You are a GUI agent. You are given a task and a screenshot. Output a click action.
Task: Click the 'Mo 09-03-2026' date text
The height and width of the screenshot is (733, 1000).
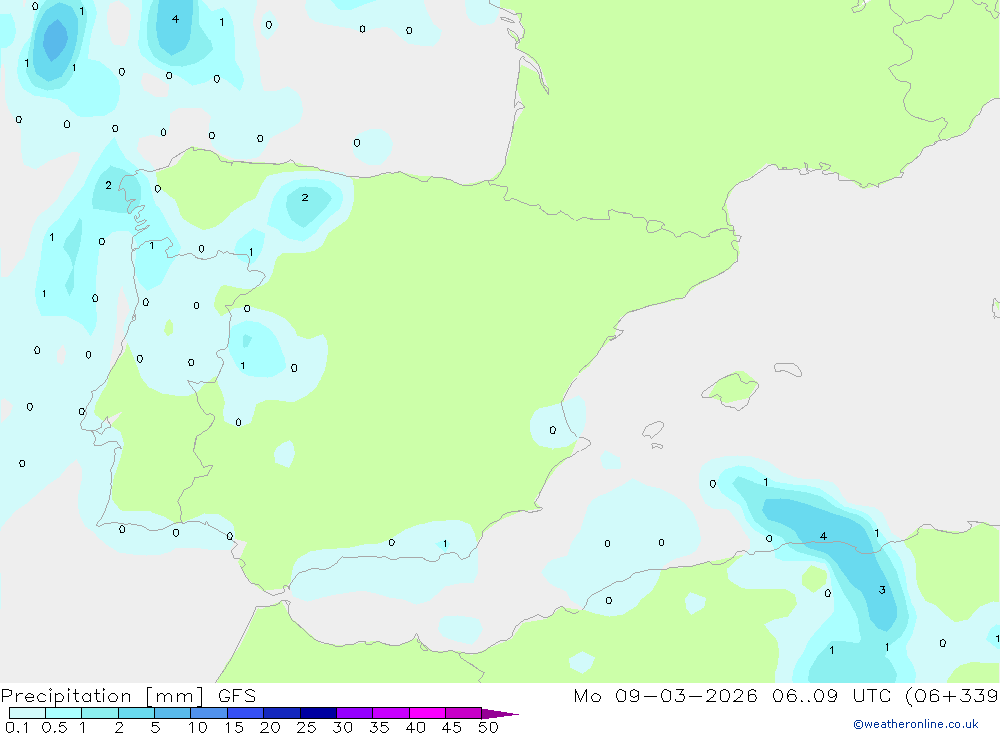point(665,695)
